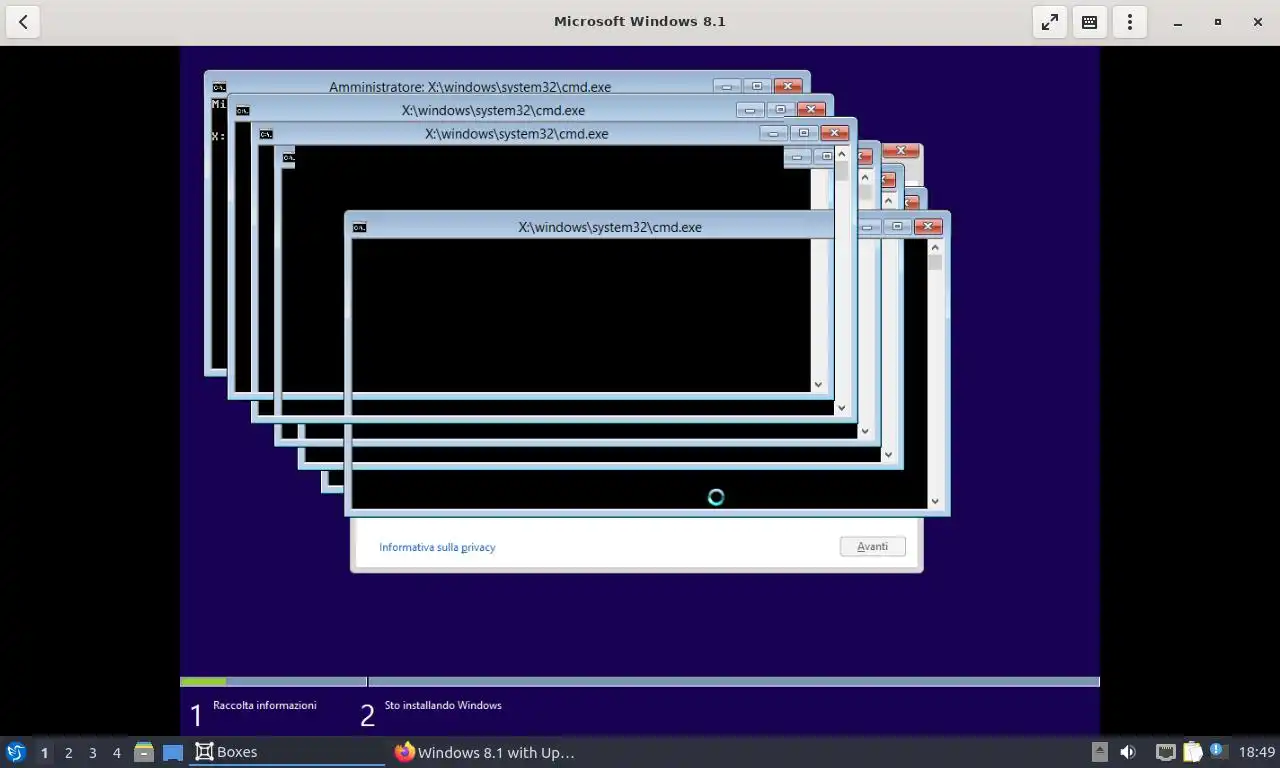Click the frontmost cmd.exe scrollbar down arrow
The image size is (1280, 768).
[935, 502]
